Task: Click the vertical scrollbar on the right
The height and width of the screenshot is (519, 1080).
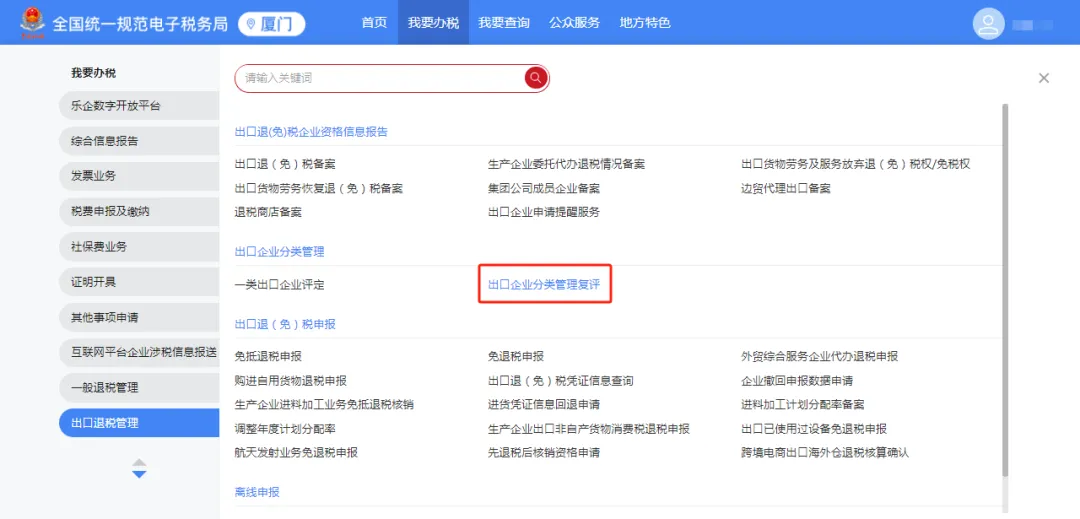Action: 1005,300
